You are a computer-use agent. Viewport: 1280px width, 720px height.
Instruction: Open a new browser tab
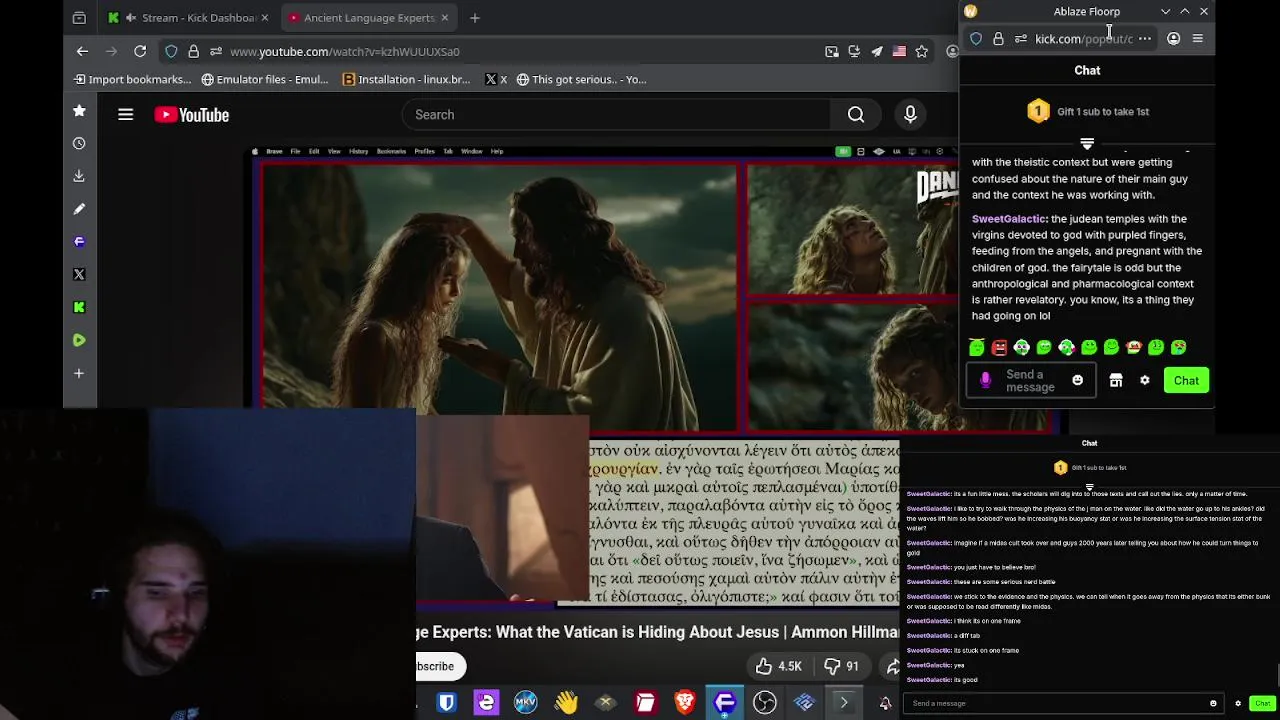475,18
